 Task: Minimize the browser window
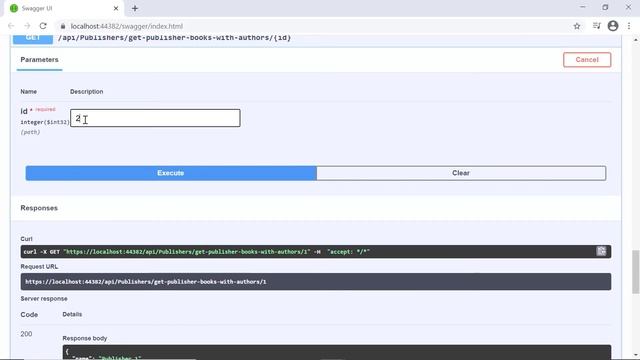click(x=582, y=7)
